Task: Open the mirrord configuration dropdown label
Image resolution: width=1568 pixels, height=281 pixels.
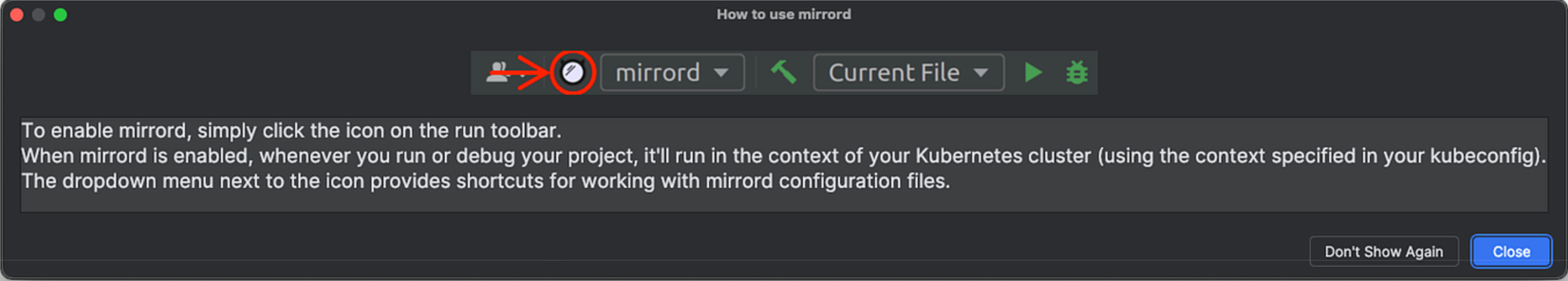Action: tap(657, 73)
